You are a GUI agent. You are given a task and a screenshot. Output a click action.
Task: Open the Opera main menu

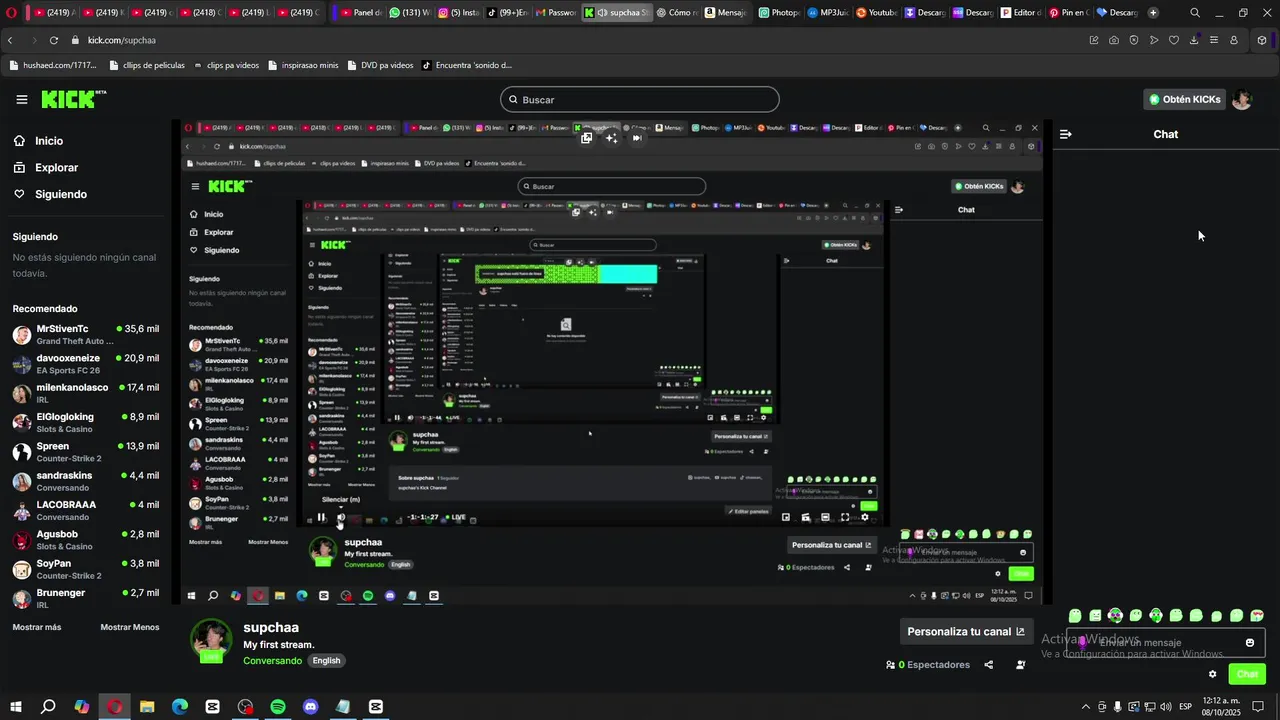pyautogui.click(x=11, y=13)
